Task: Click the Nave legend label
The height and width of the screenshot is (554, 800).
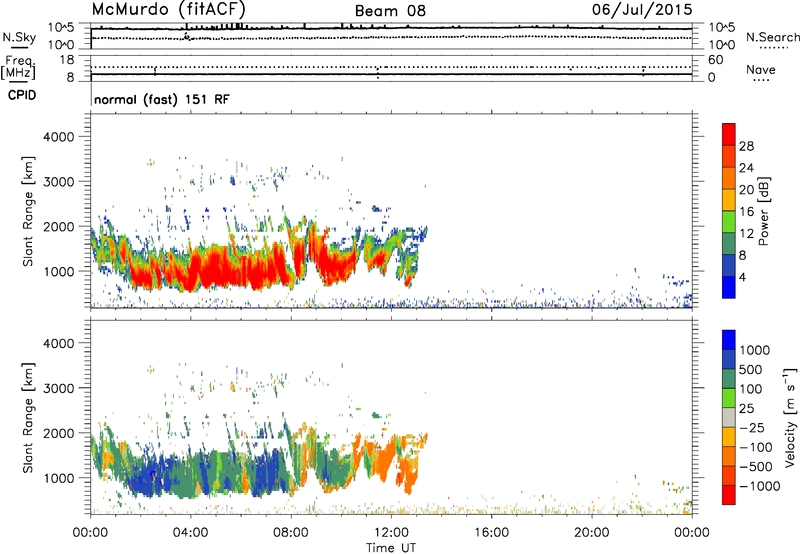Action: click(x=761, y=70)
